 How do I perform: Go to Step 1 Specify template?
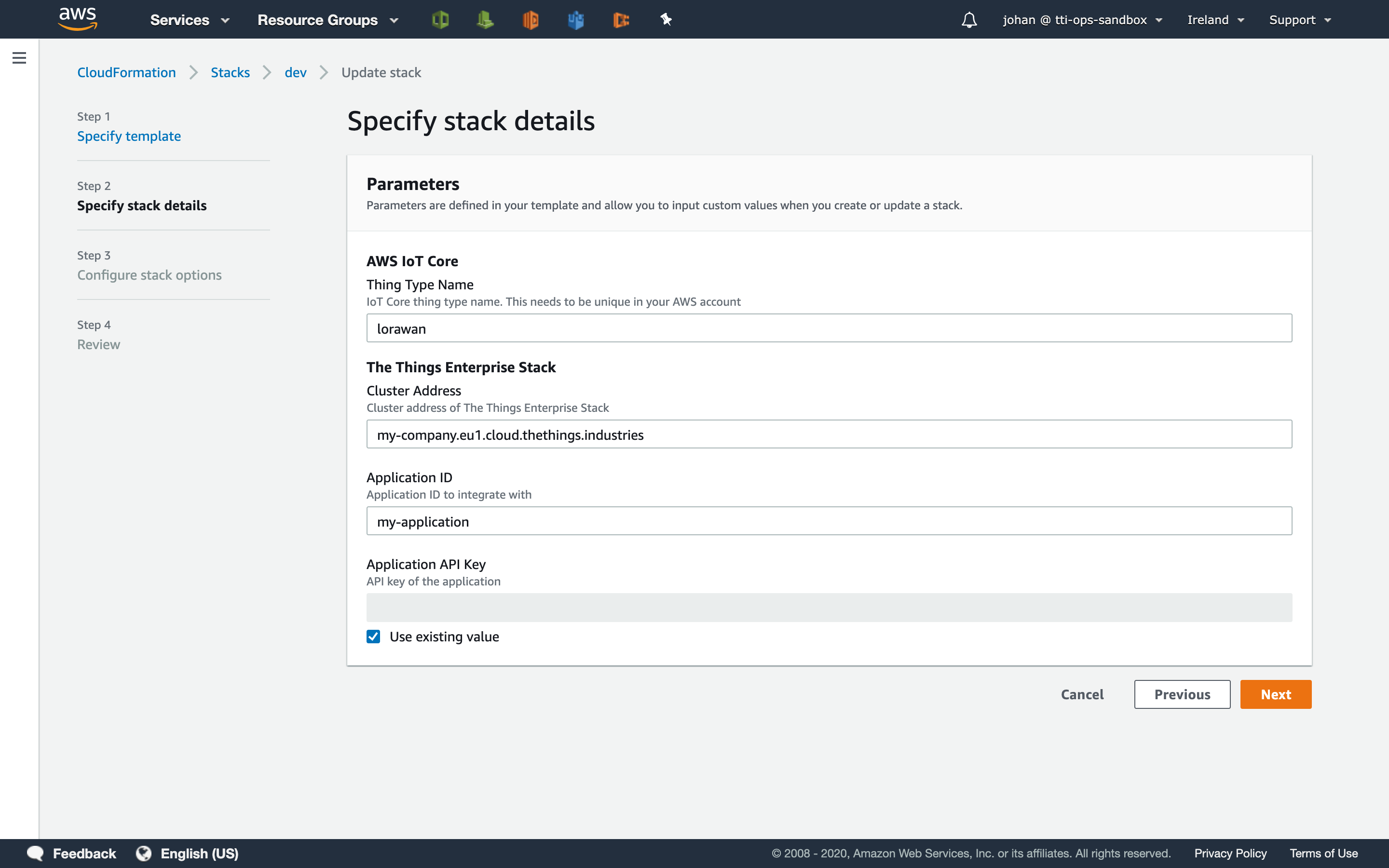pyautogui.click(x=129, y=136)
